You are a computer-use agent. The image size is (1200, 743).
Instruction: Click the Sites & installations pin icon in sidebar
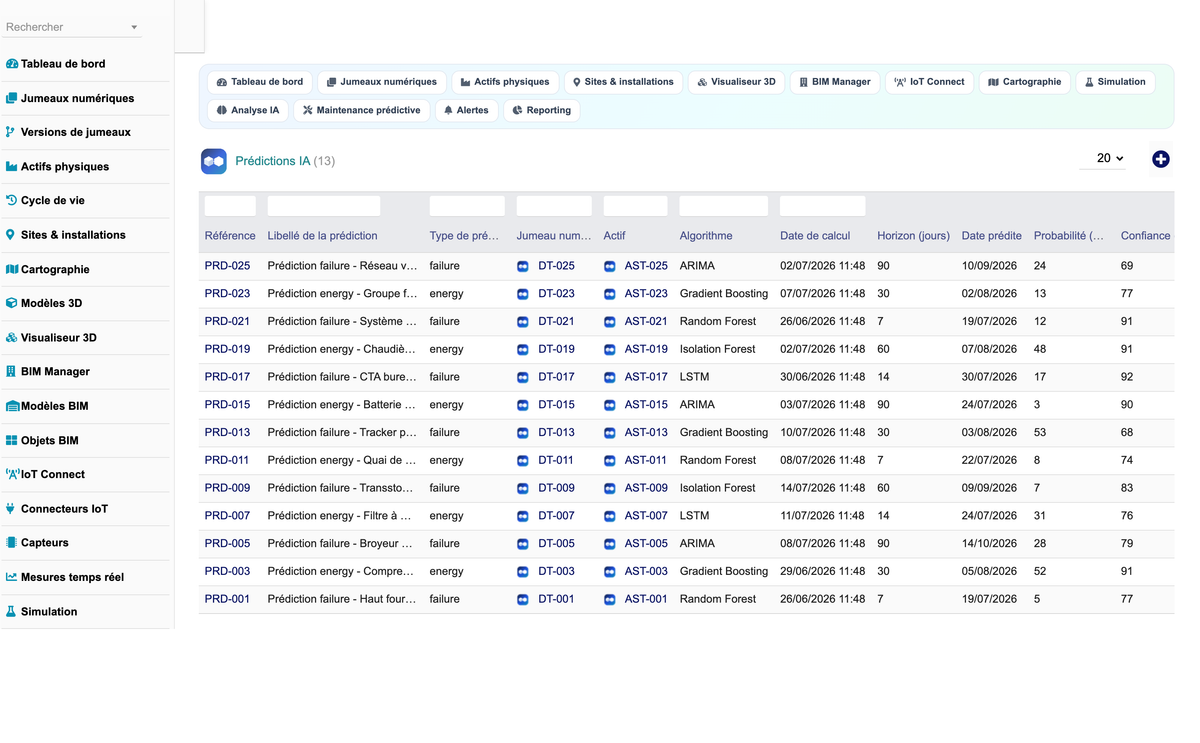11,235
